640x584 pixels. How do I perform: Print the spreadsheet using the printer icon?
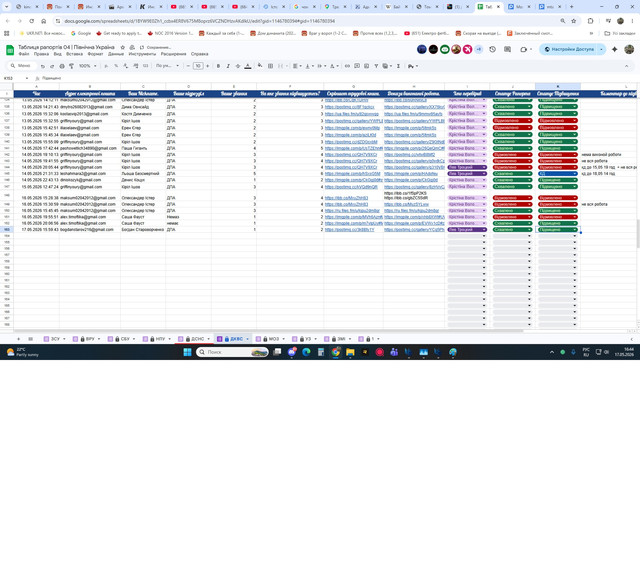pyautogui.click(x=62, y=66)
